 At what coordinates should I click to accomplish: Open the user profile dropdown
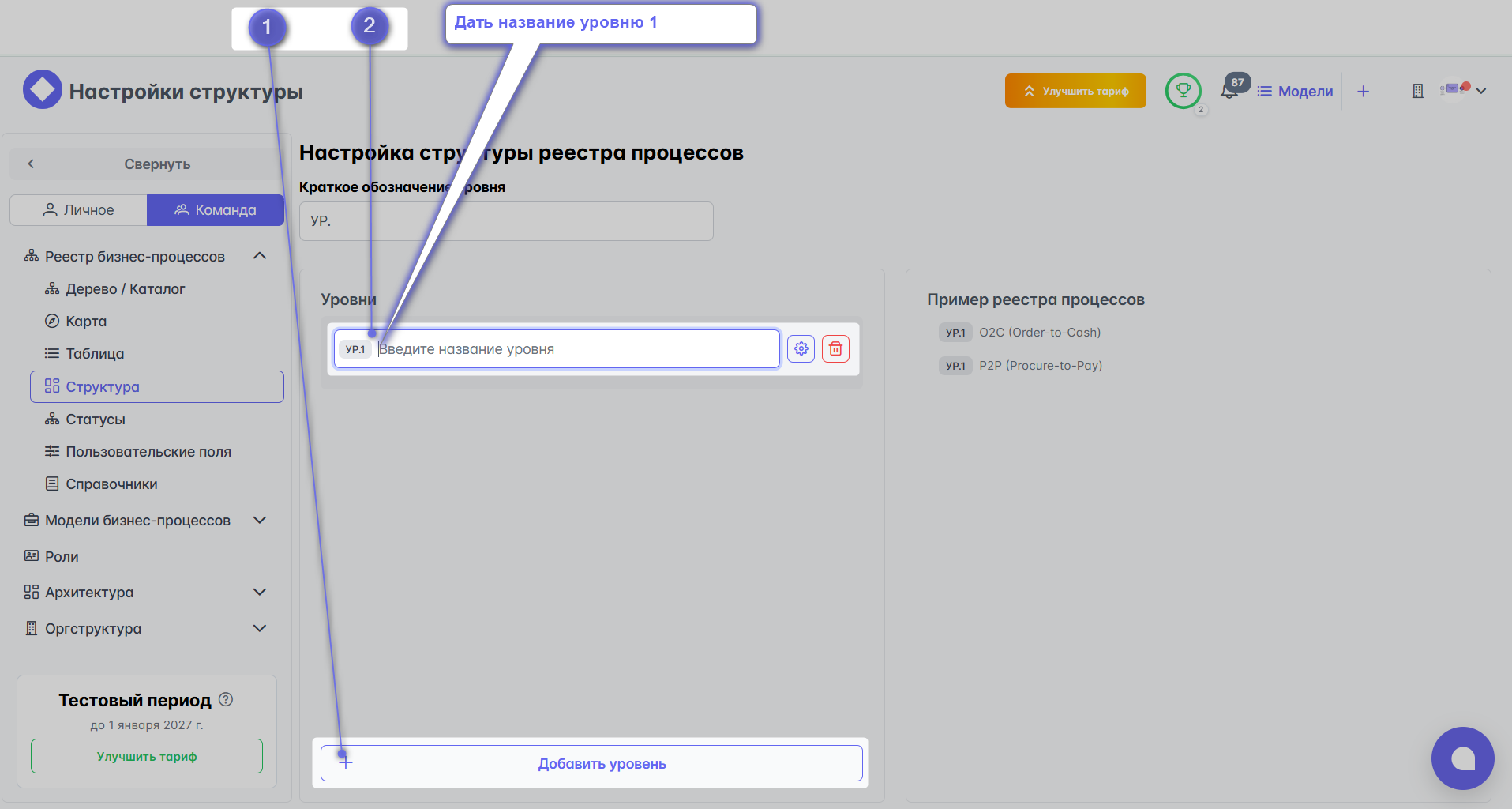click(1464, 91)
